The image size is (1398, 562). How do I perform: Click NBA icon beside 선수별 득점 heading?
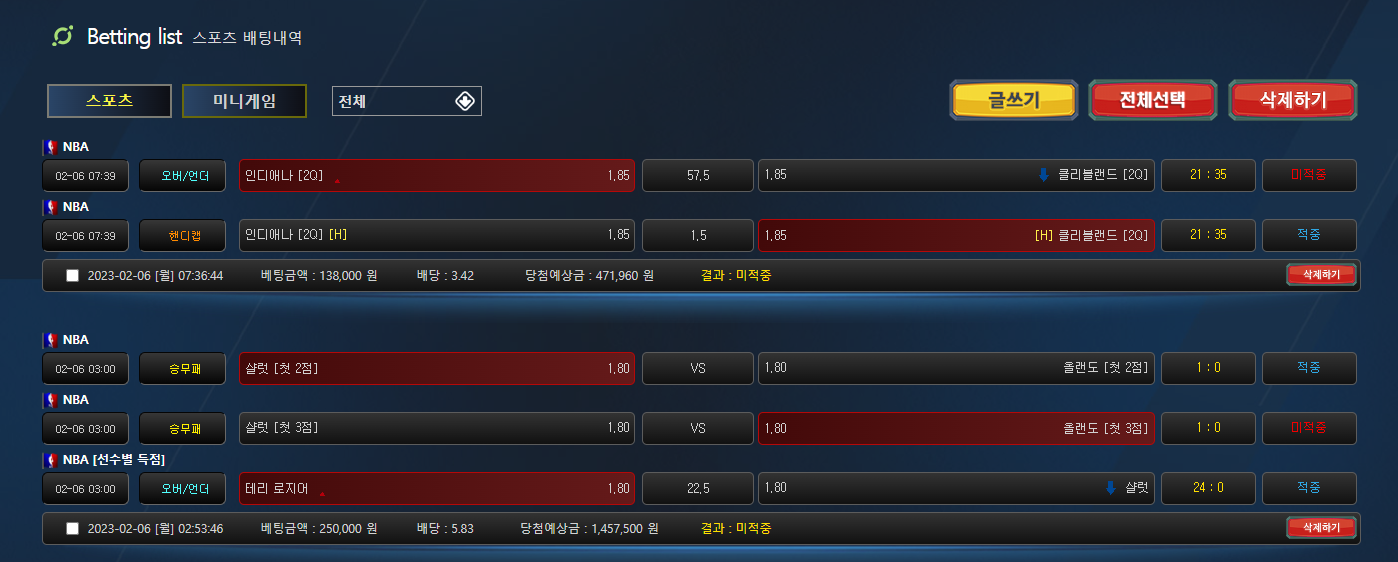pyautogui.click(x=51, y=460)
